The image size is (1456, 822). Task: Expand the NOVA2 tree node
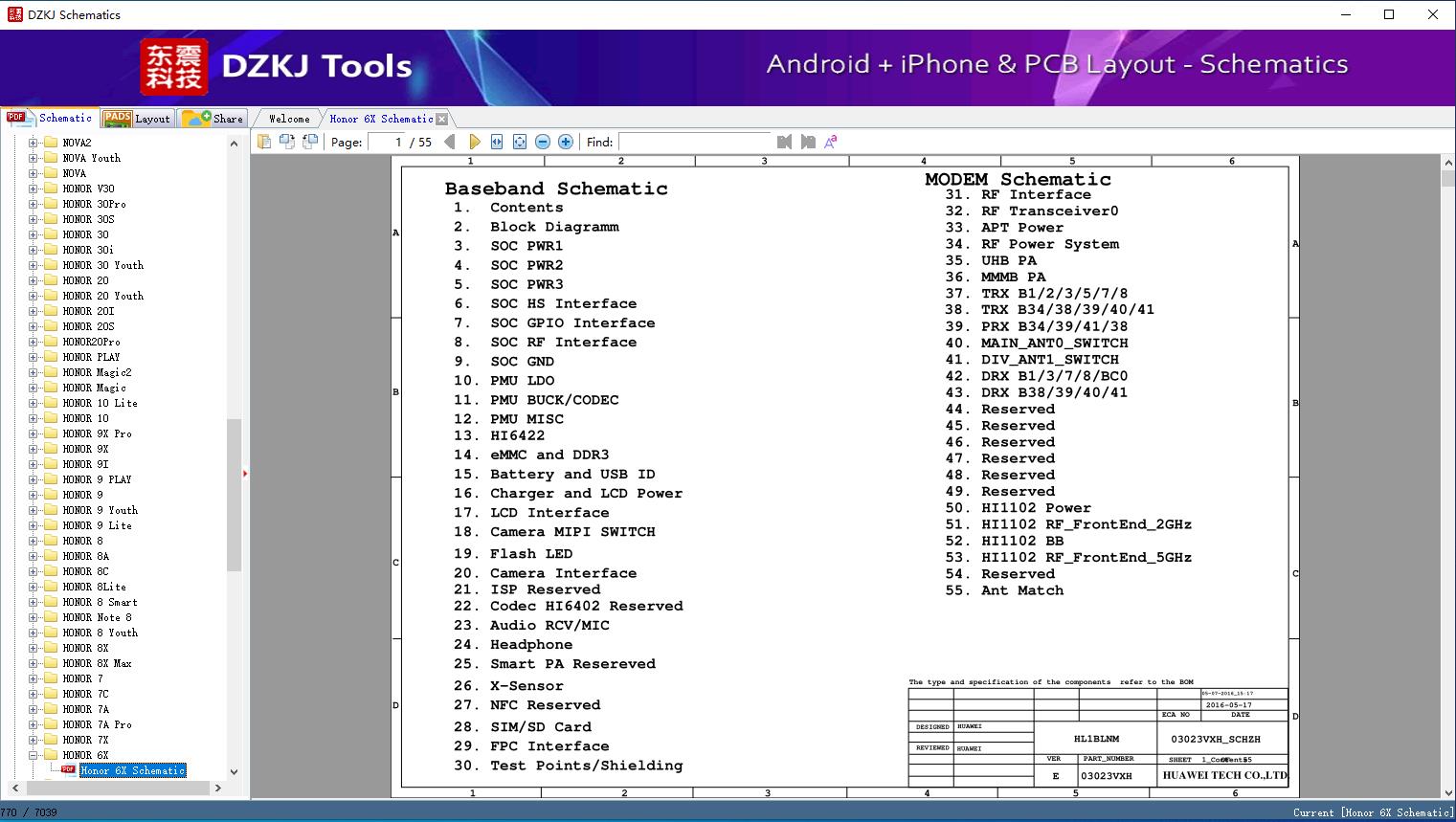click(33, 143)
